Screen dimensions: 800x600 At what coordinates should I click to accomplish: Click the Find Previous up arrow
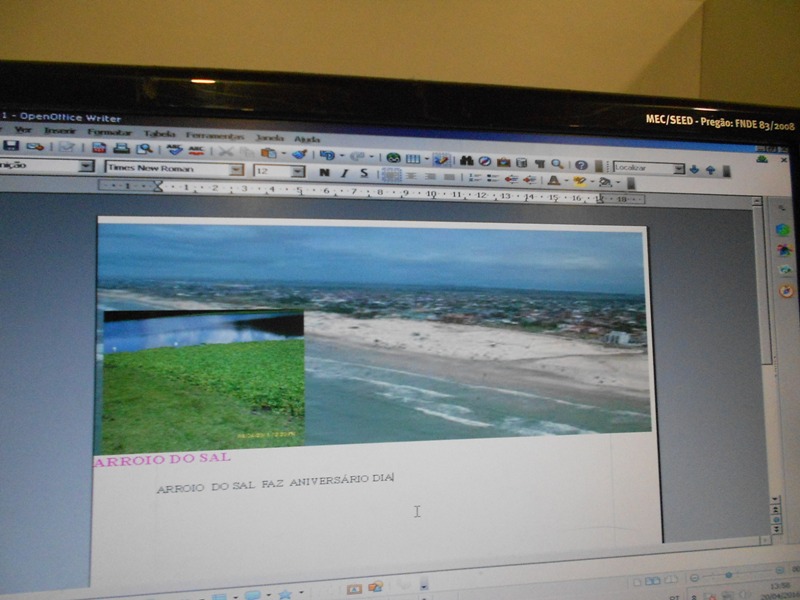pos(710,170)
